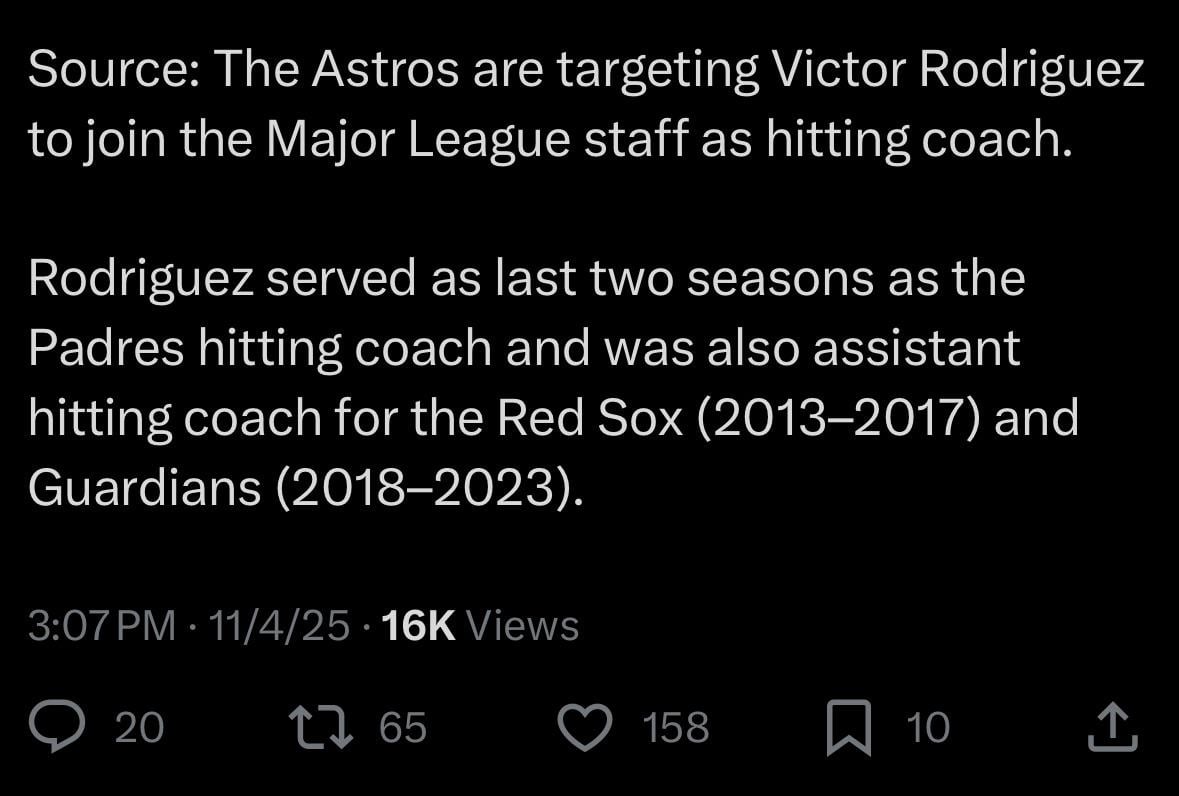The height and width of the screenshot is (796, 1179).
Task: Open the list of 65 reposts
Action: click(403, 727)
